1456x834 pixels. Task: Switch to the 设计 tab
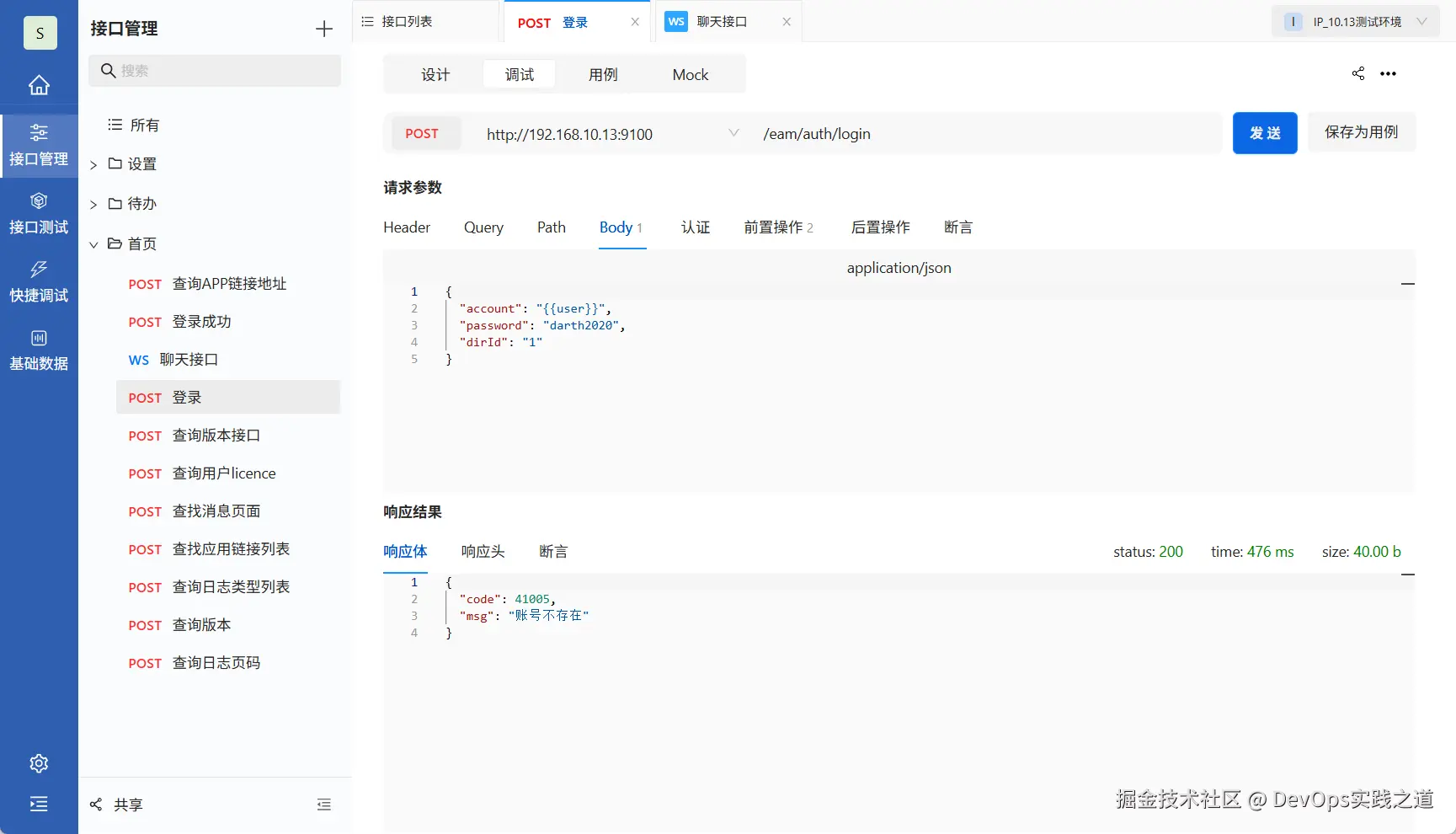tap(435, 74)
